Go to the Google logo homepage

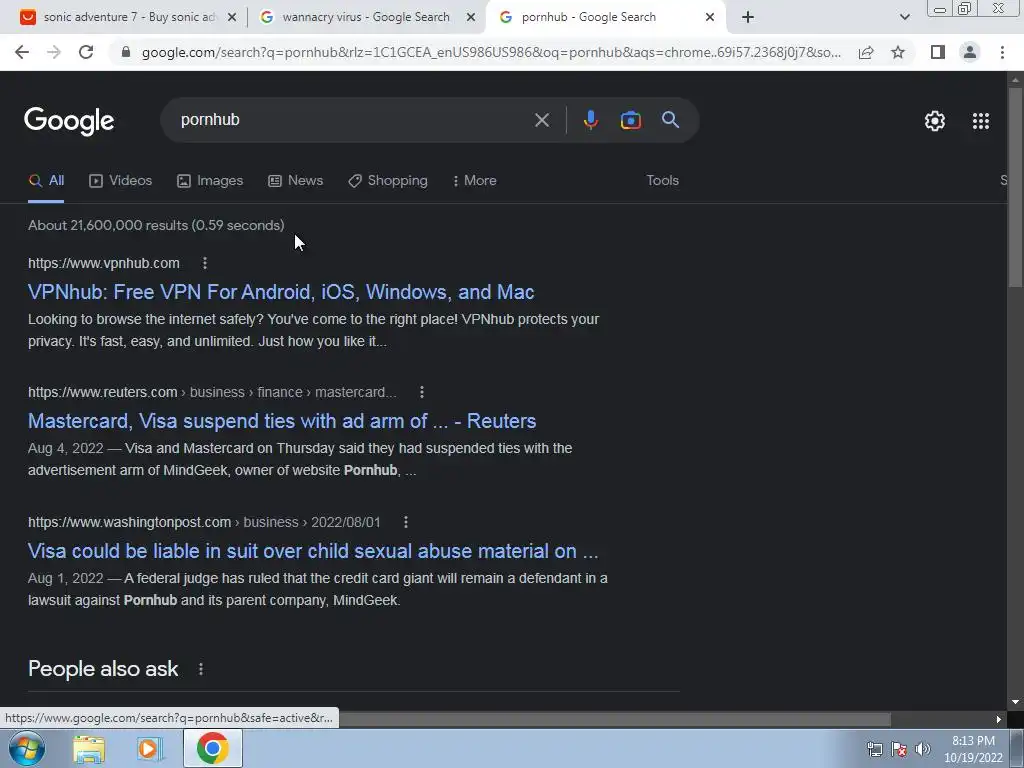(69, 121)
